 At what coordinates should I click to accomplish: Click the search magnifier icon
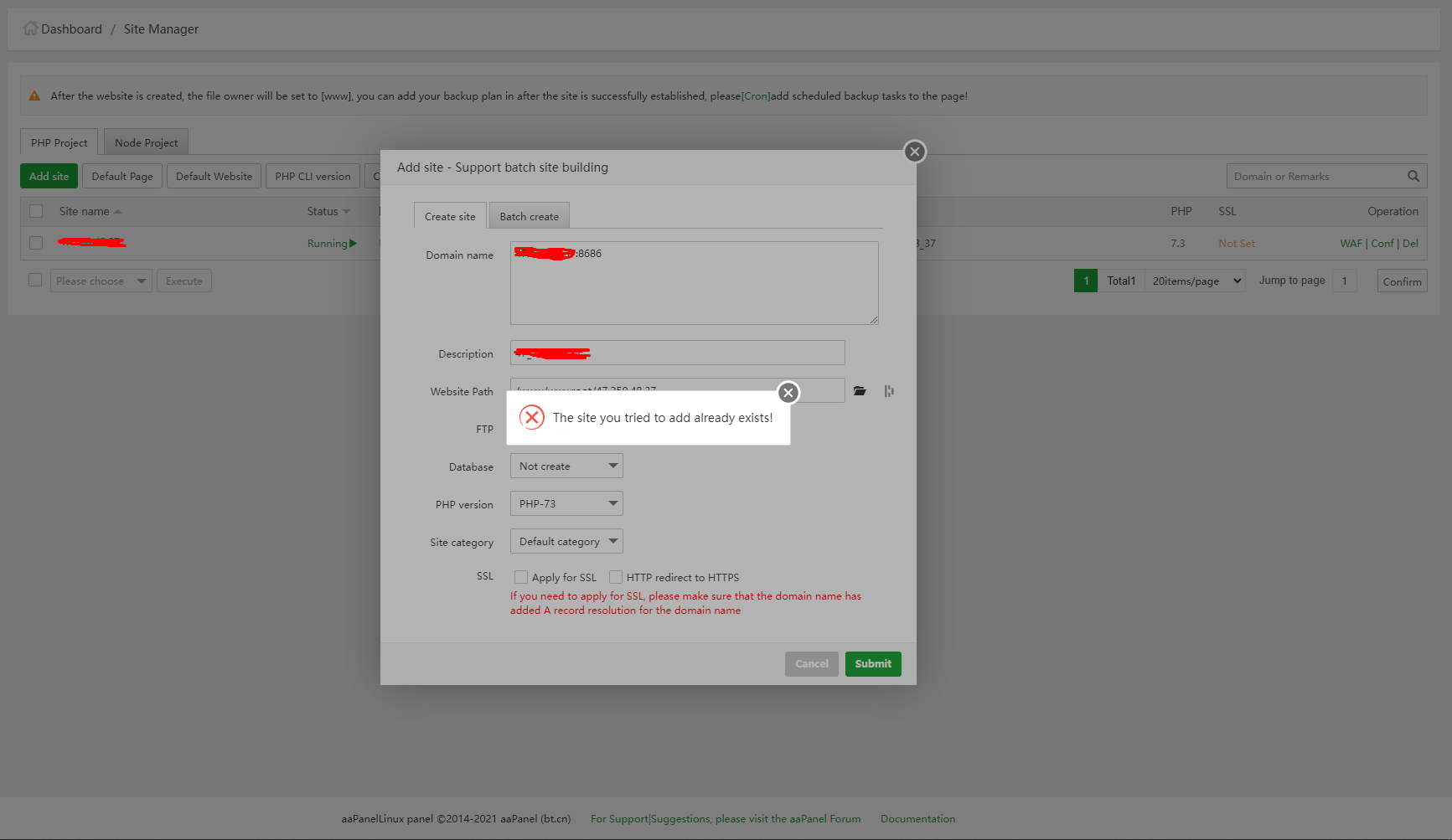click(1413, 176)
